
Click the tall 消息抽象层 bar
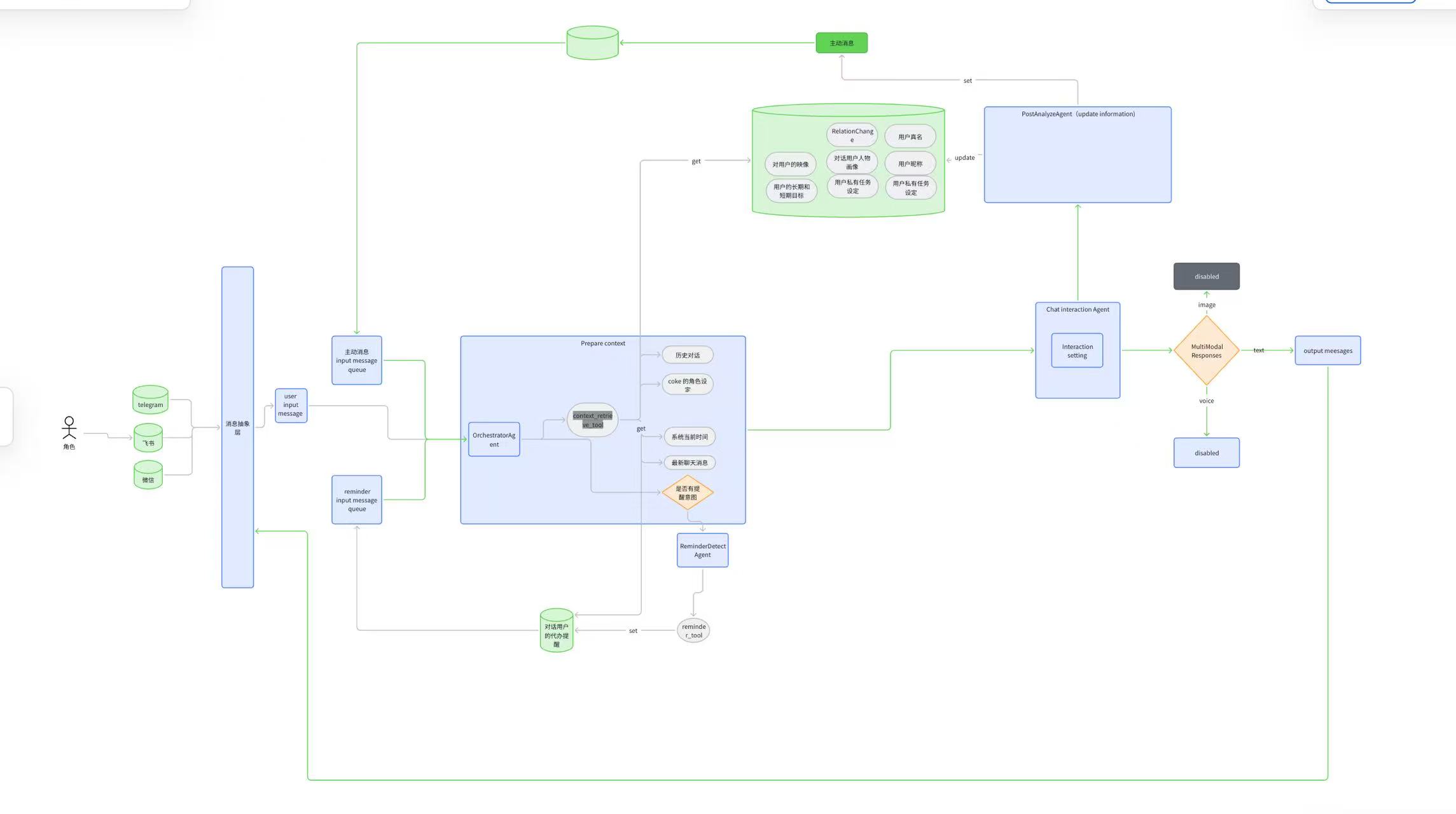coord(237,427)
